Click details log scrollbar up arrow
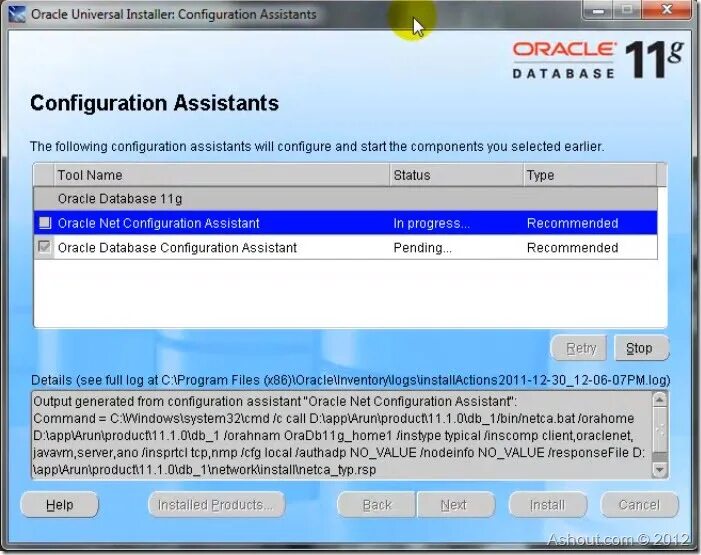701x555 pixels. 659,399
